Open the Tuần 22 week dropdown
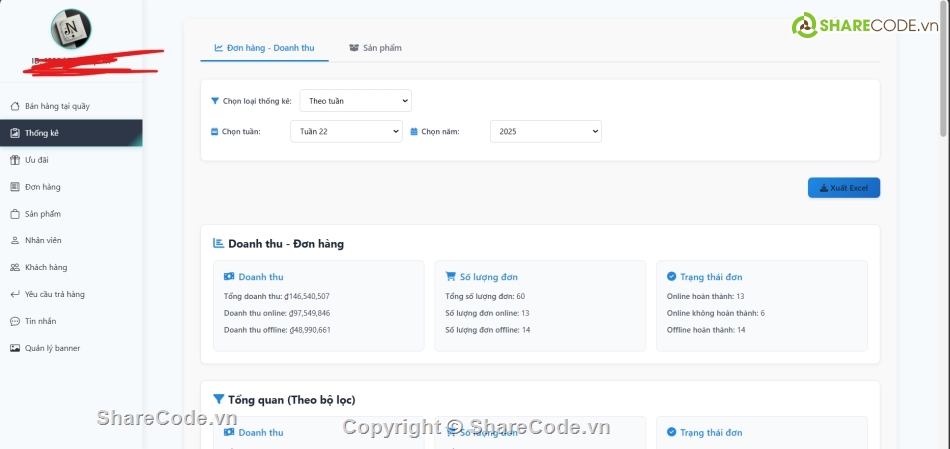The height and width of the screenshot is (449, 950). click(x=347, y=131)
